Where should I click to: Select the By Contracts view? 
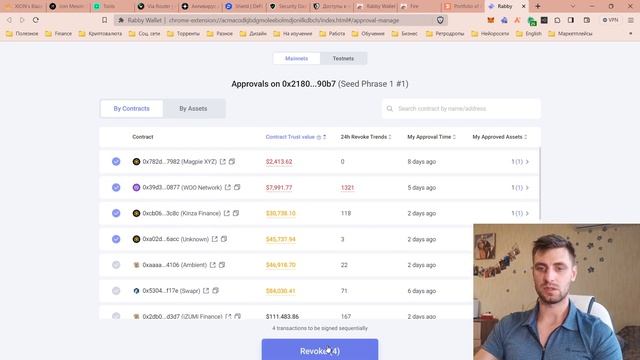131,109
